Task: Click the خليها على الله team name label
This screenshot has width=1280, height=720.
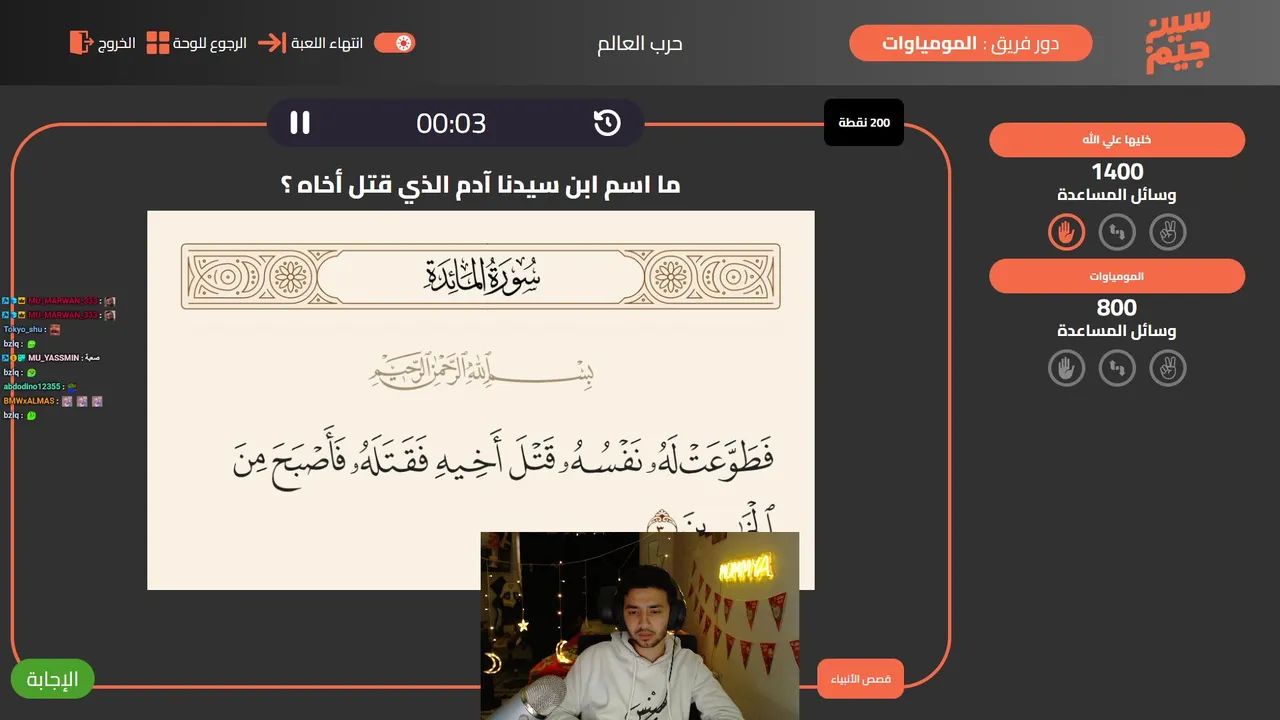Action: pyautogui.click(x=1117, y=140)
